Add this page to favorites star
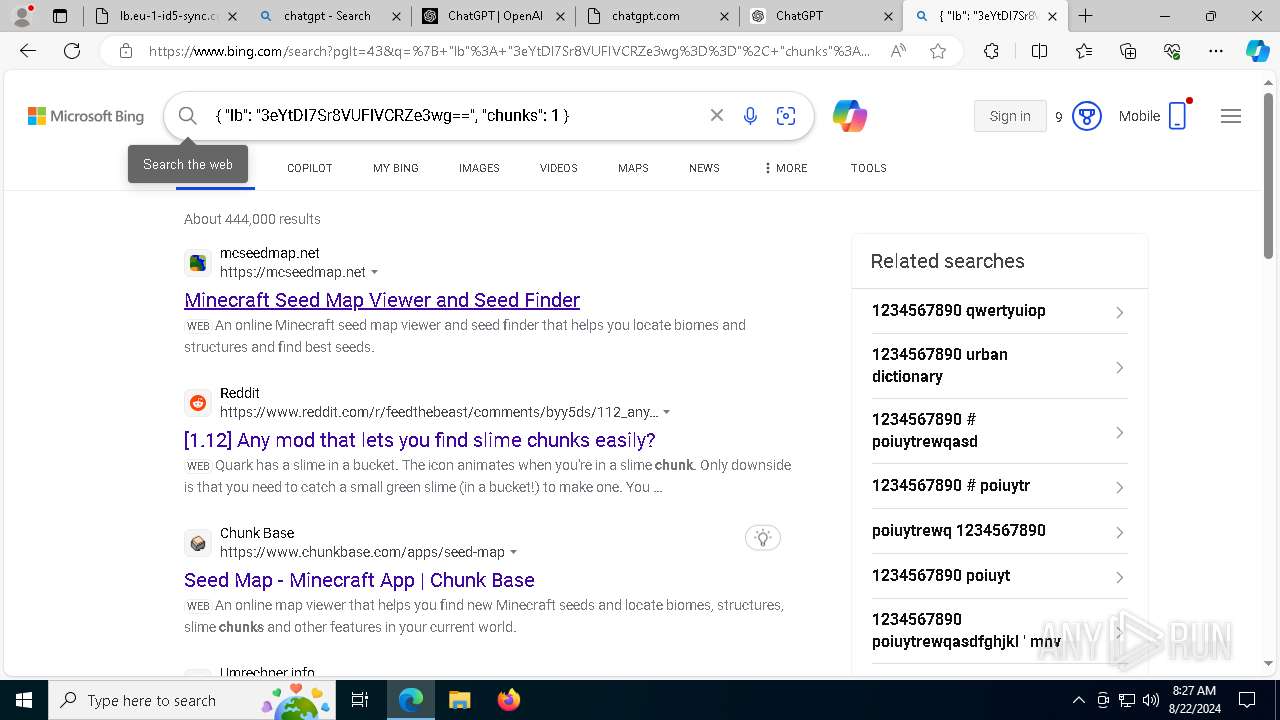1280x720 pixels. point(938,51)
